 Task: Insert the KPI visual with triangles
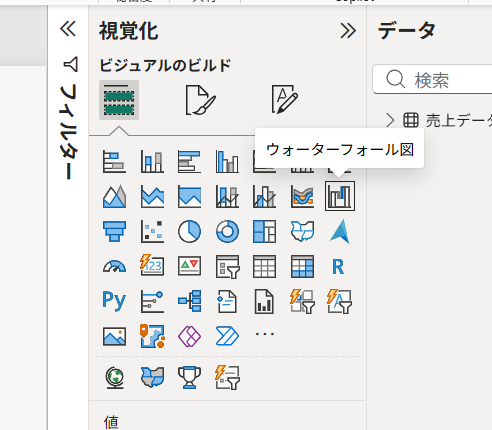[189, 266]
